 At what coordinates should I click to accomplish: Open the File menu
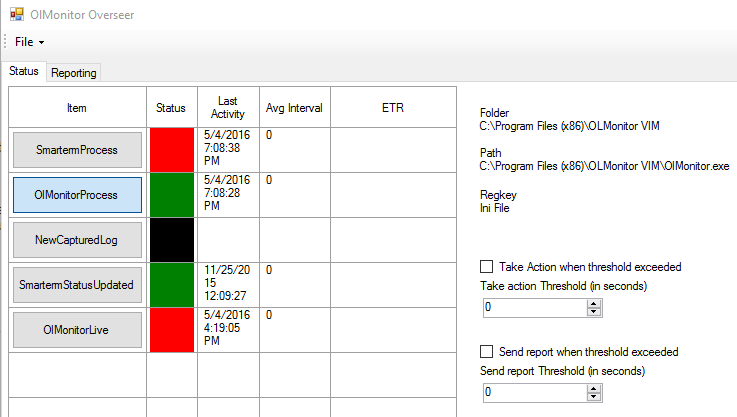click(29, 42)
